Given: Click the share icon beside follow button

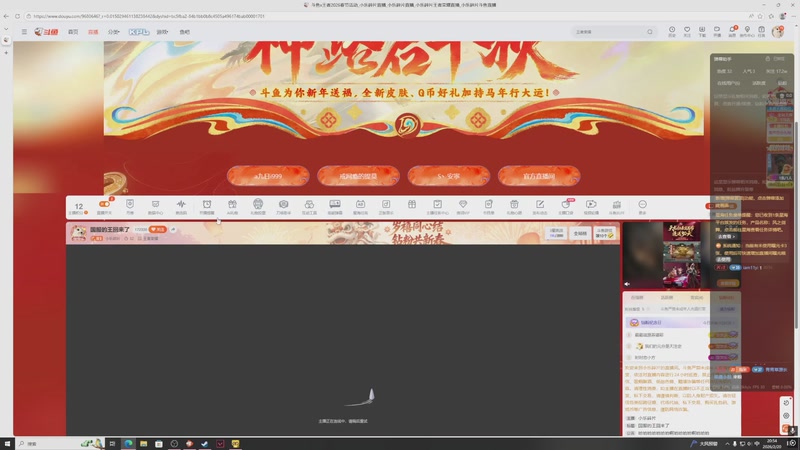Looking at the screenshot, I should [173, 230].
